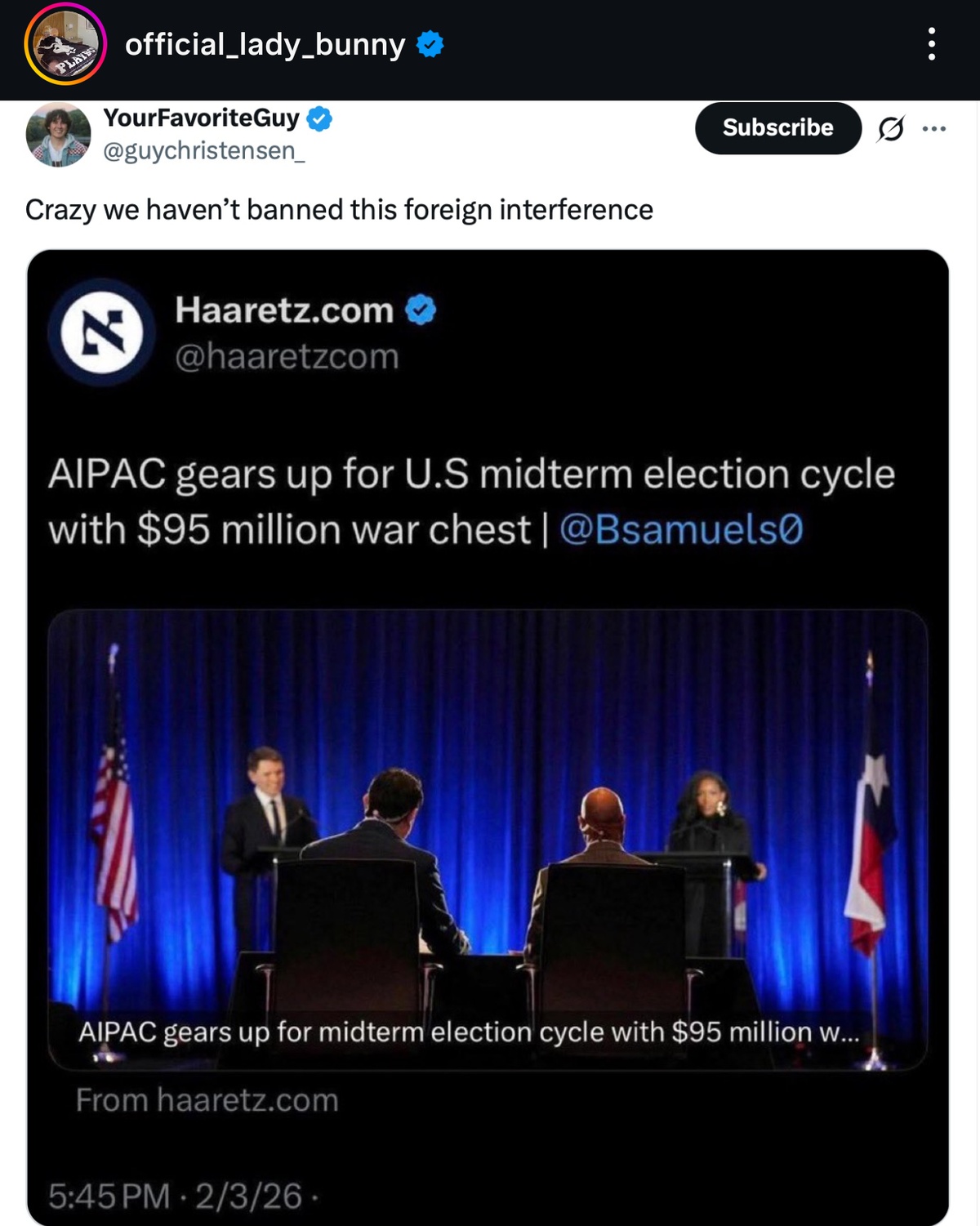This screenshot has height=1226, width=980.
Task: Click the Haaretz.com logo avatar
Action: click(102, 332)
